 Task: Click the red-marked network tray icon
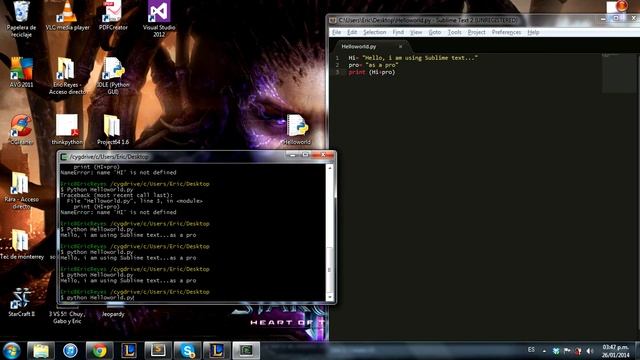(578, 351)
